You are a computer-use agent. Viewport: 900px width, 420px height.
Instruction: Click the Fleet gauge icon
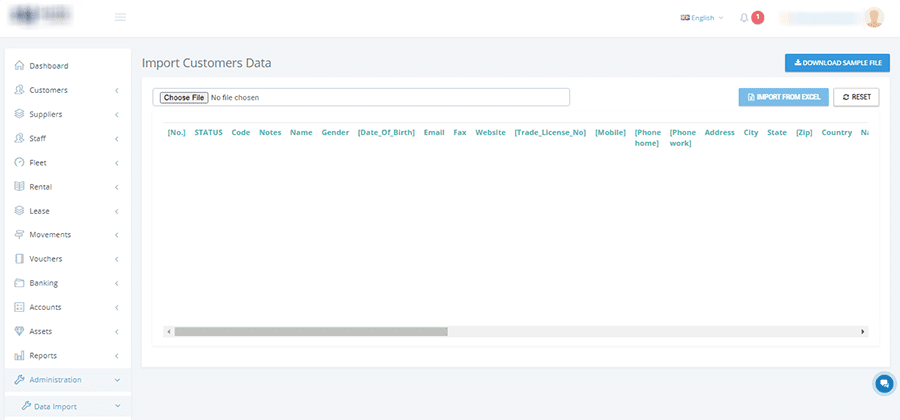point(20,162)
